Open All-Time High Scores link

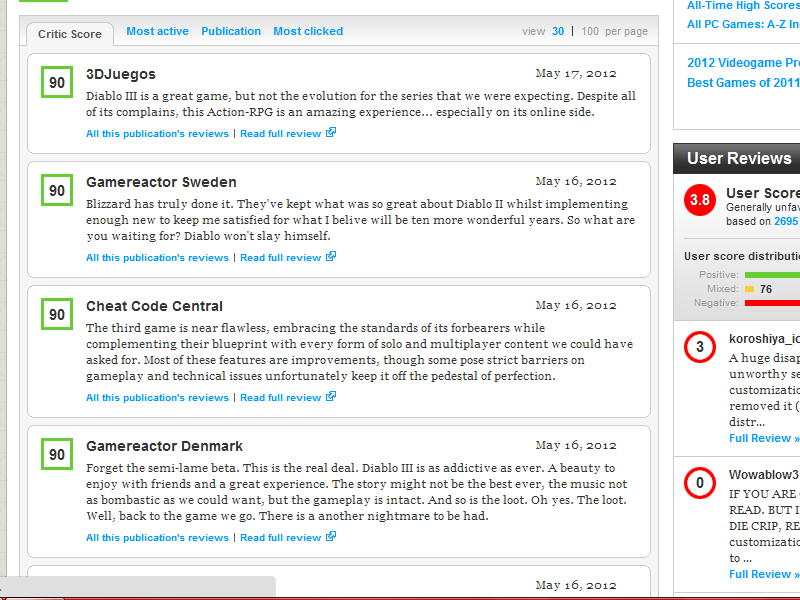(743, 6)
